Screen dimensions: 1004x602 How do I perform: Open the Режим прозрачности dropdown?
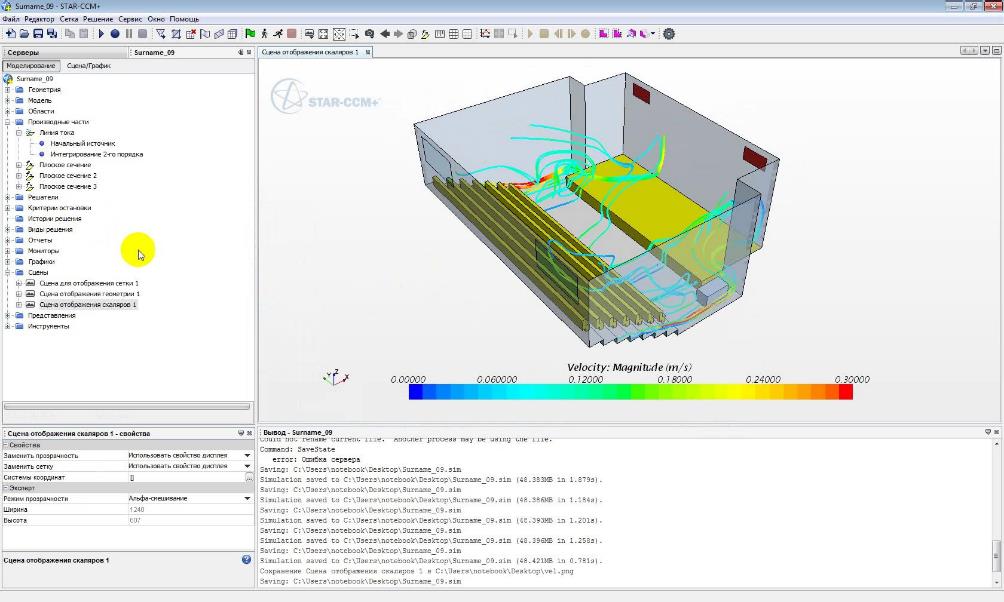(x=247, y=498)
